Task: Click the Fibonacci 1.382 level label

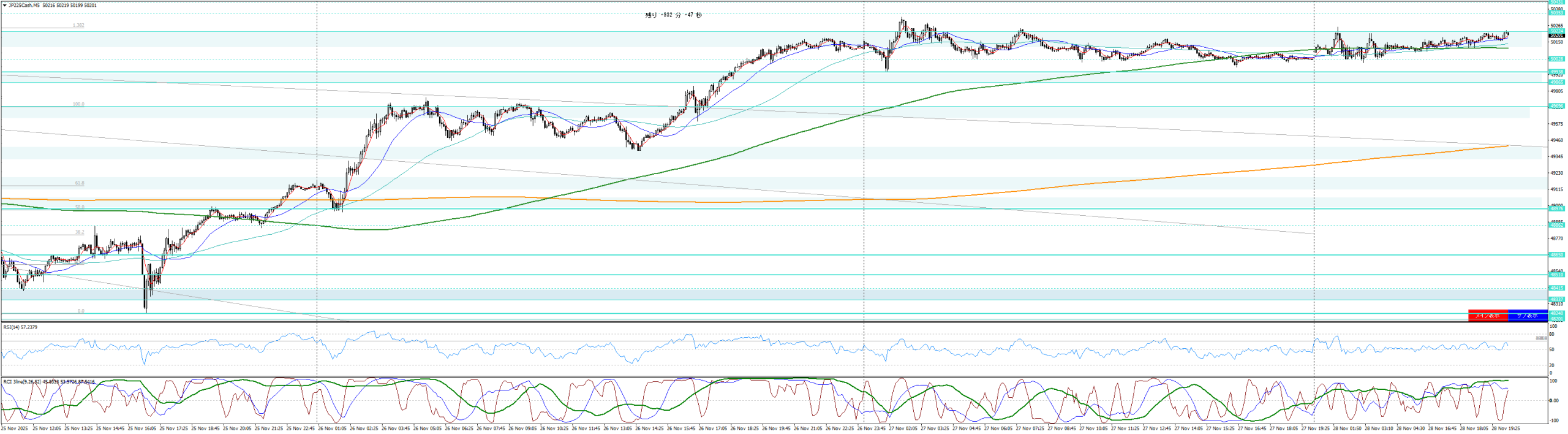Action: pyautogui.click(x=78, y=26)
